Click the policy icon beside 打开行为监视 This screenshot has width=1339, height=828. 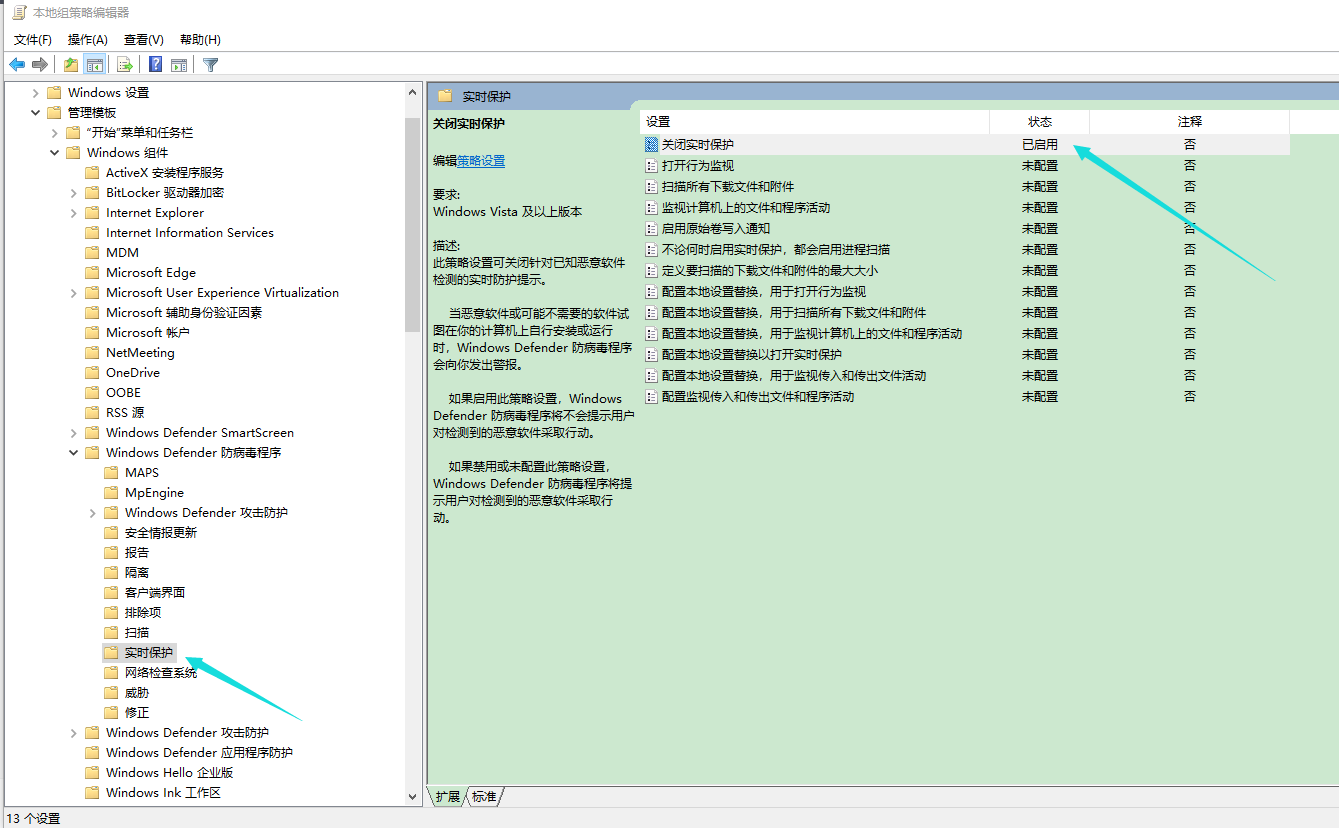click(x=652, y=166)
